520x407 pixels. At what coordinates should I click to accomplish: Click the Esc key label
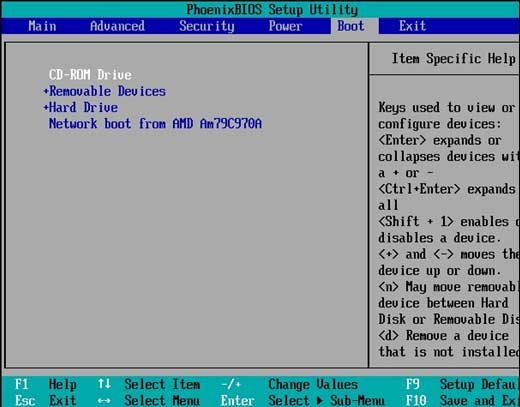coord(25,400)
